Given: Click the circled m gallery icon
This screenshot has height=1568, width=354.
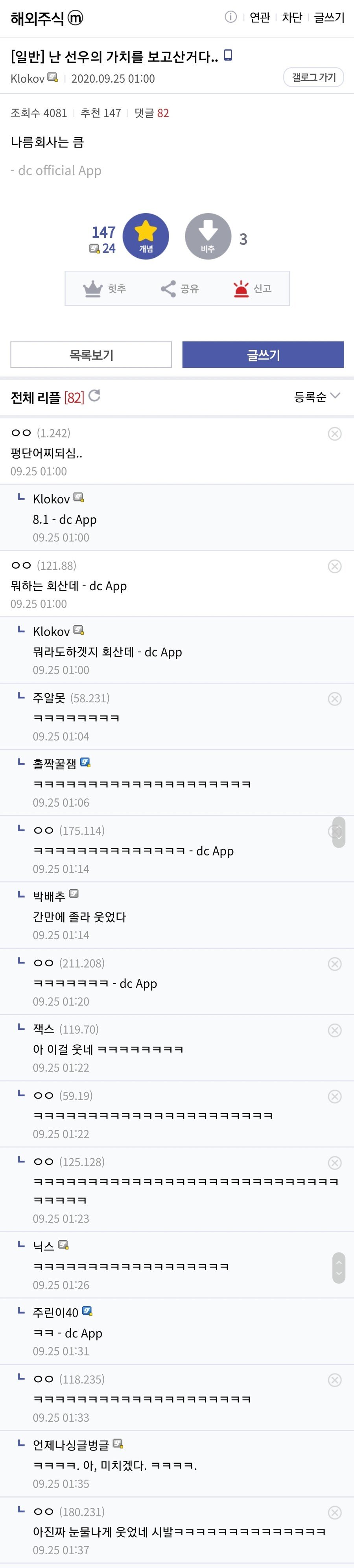Looking at the screenshot, I should point(76,18).
